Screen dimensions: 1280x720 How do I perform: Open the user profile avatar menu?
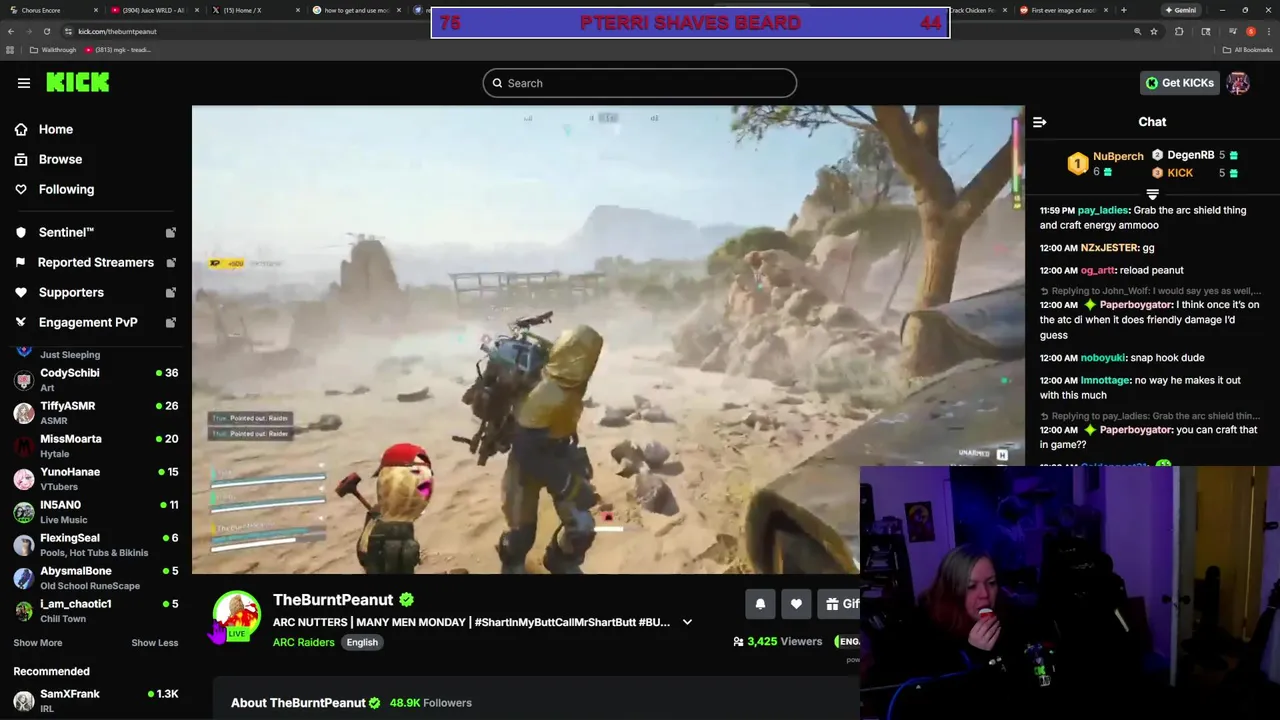pyautogui.click(x=1239, y=83)
